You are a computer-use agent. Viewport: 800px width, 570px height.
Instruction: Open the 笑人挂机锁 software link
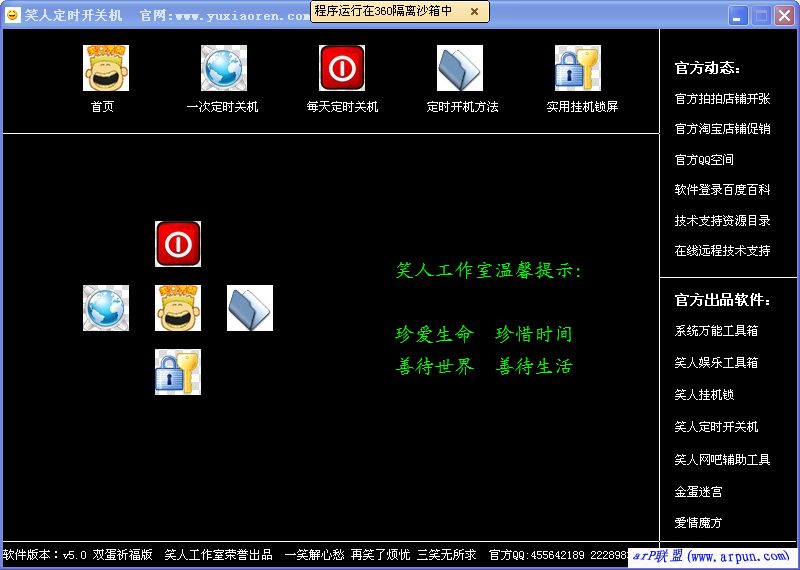click(x=704, y=394)
